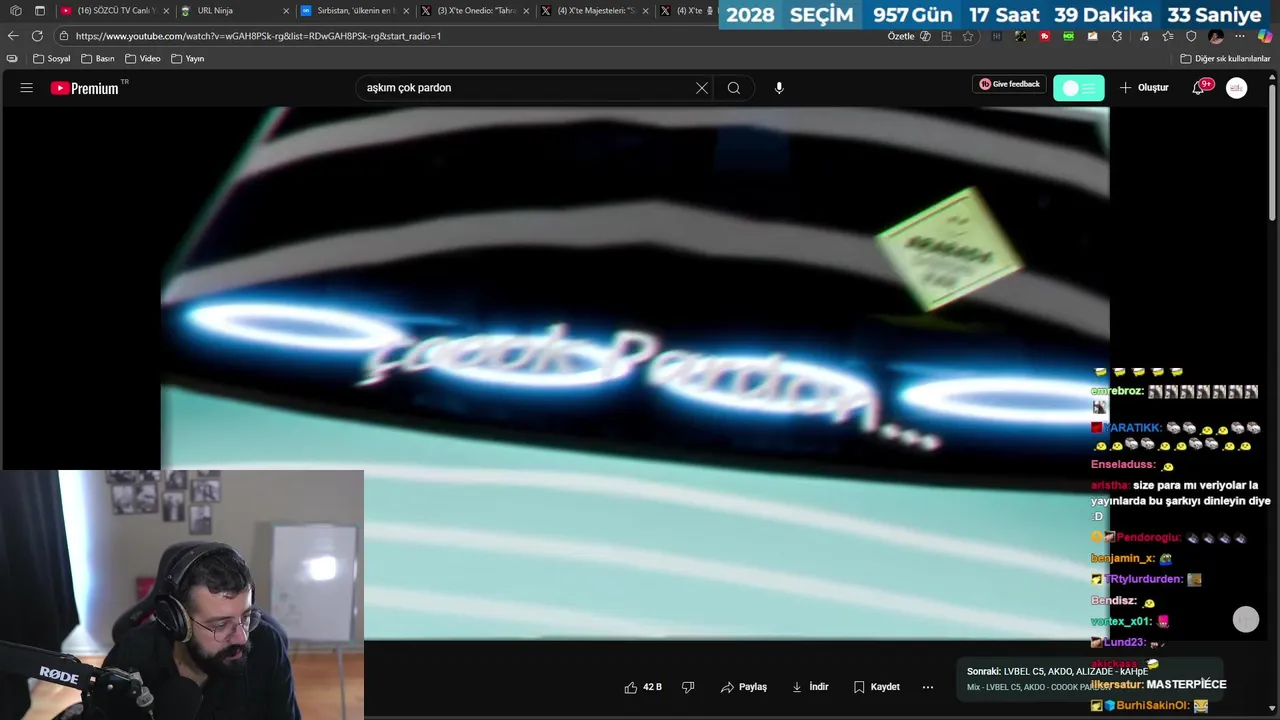Open YouTube notifications bell
The height and width of the screenshot is (720, 1280).
point(1198,88)
